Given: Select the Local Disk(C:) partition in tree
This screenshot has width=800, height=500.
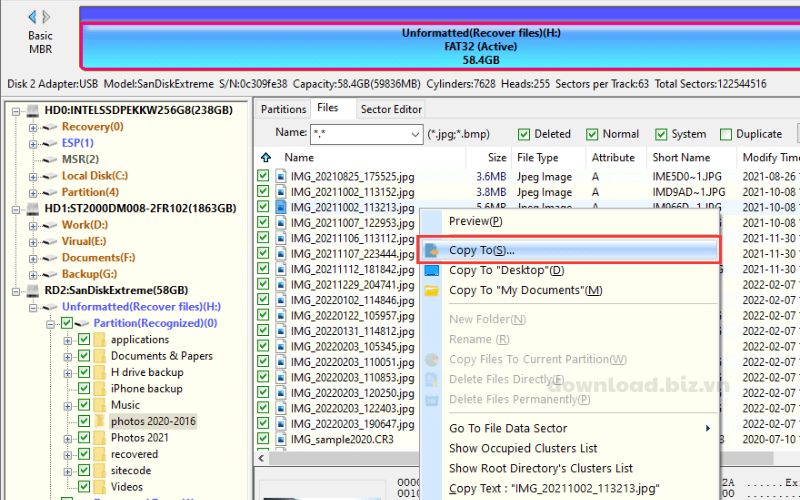Looking at the screenshot, I should click(x=94, y=176).
